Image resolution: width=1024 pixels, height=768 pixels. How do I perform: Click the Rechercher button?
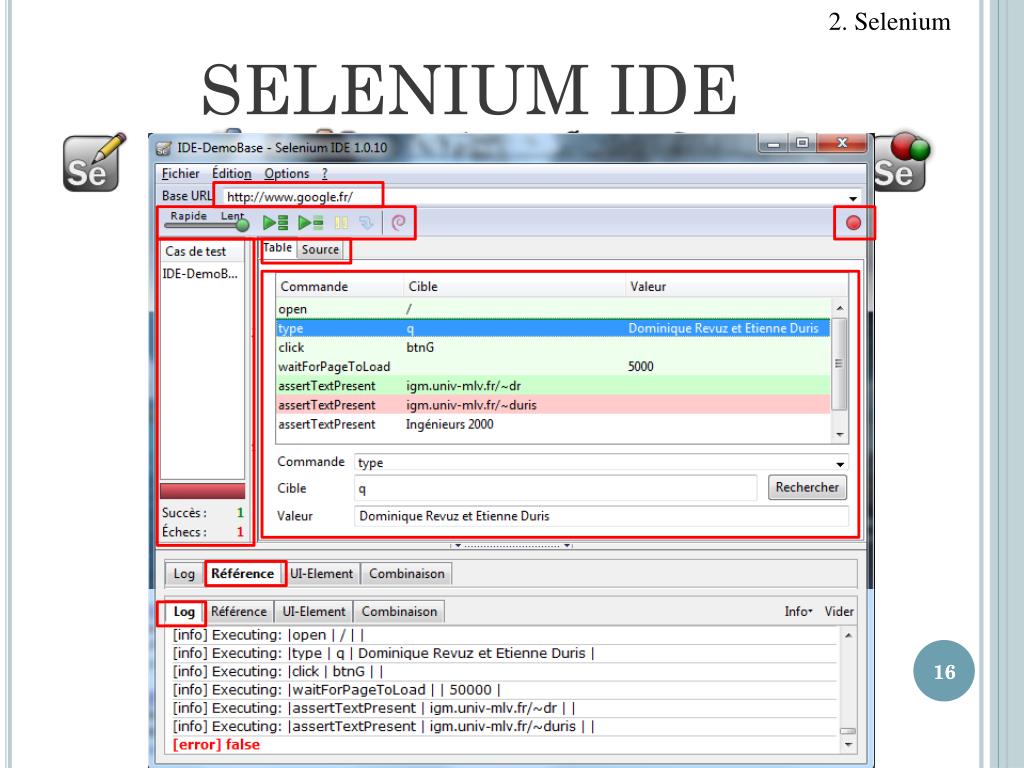click(x=807, y=487)
